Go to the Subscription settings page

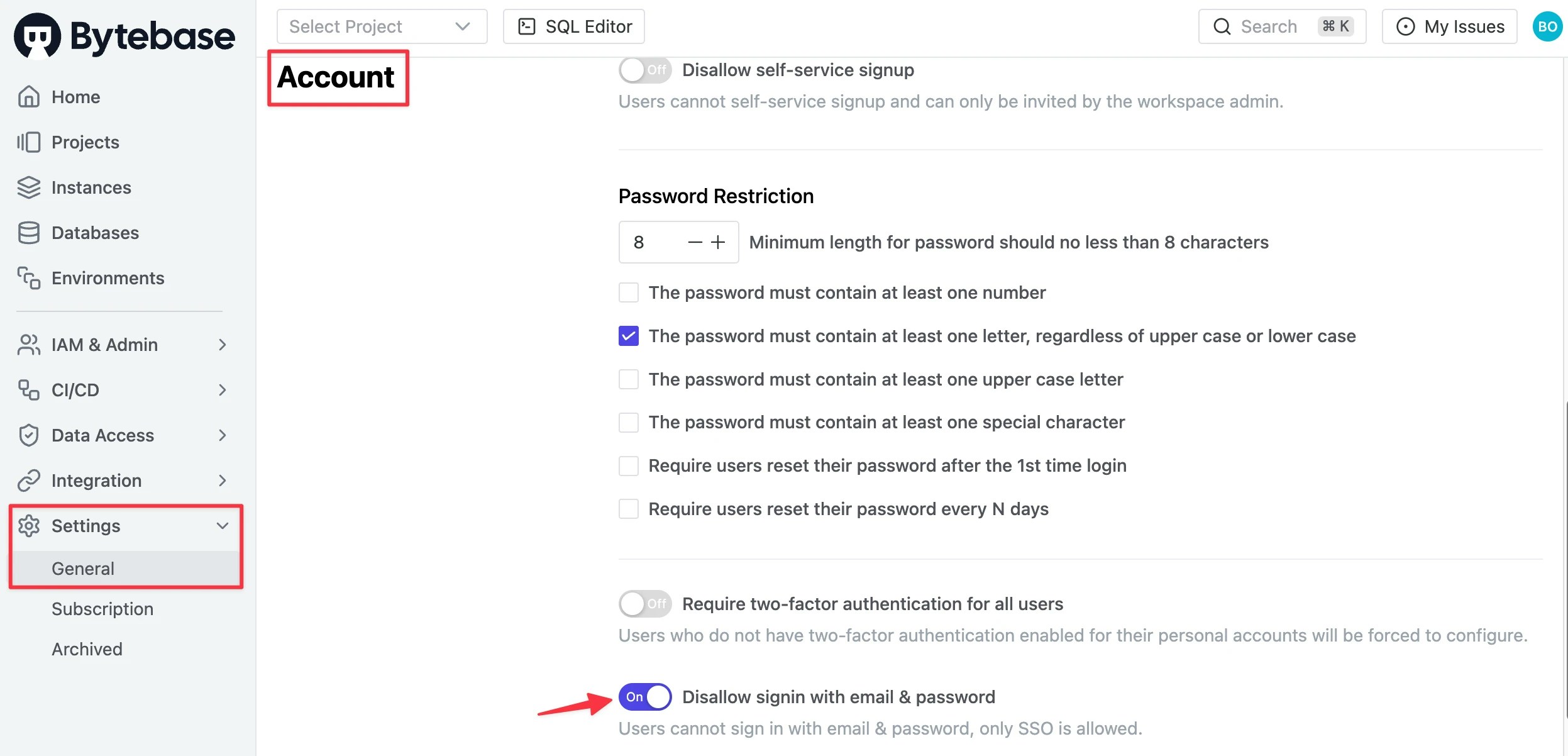click(102, 608)
